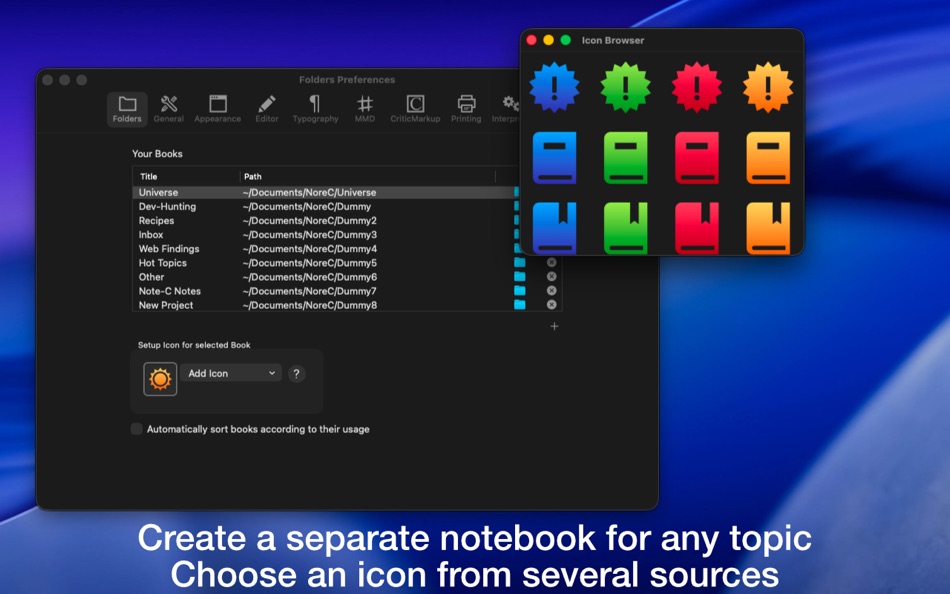Sort books by the Title column header
This screenshot has height=594, width=950.
click(x=151, y=175)
